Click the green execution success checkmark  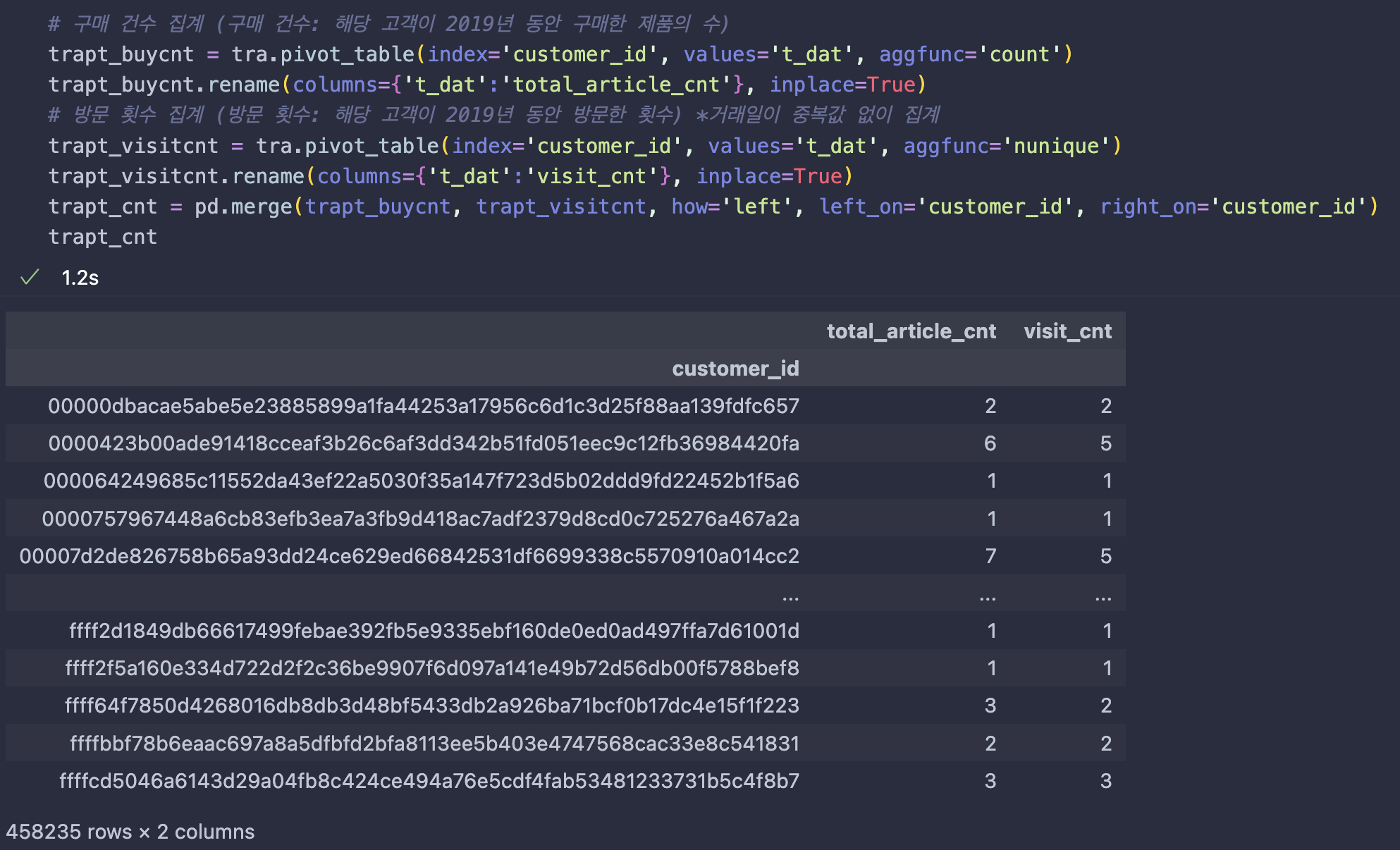coord(30,278)
